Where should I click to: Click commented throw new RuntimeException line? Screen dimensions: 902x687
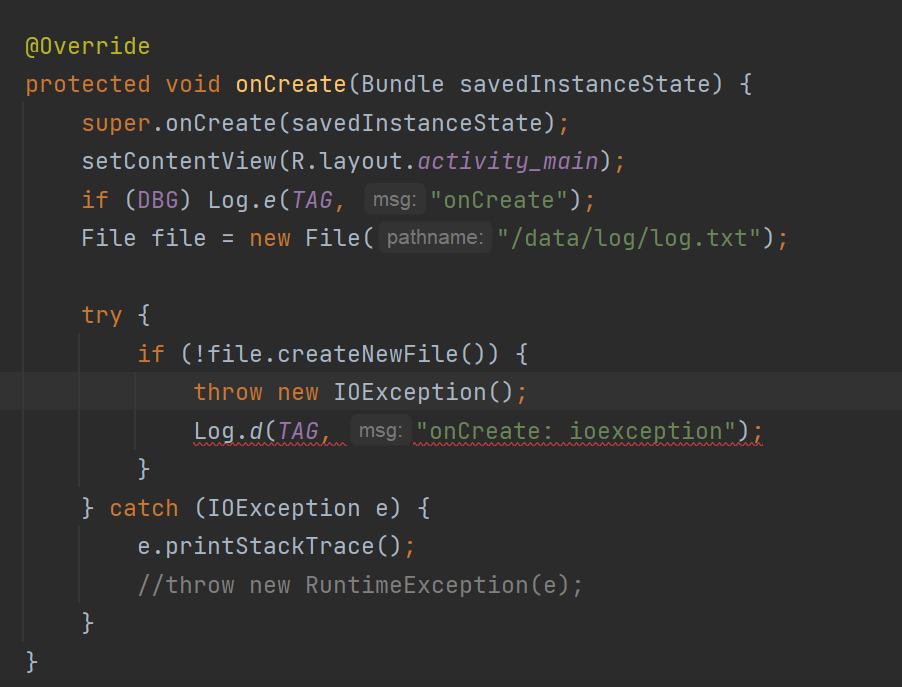360,585
